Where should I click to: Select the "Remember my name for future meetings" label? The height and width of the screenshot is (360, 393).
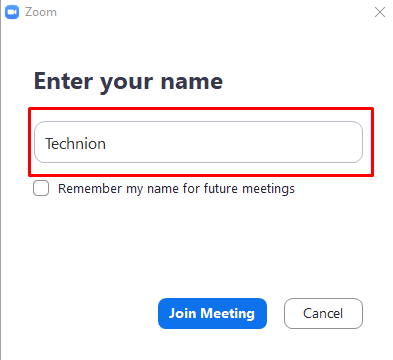(176, 189)
